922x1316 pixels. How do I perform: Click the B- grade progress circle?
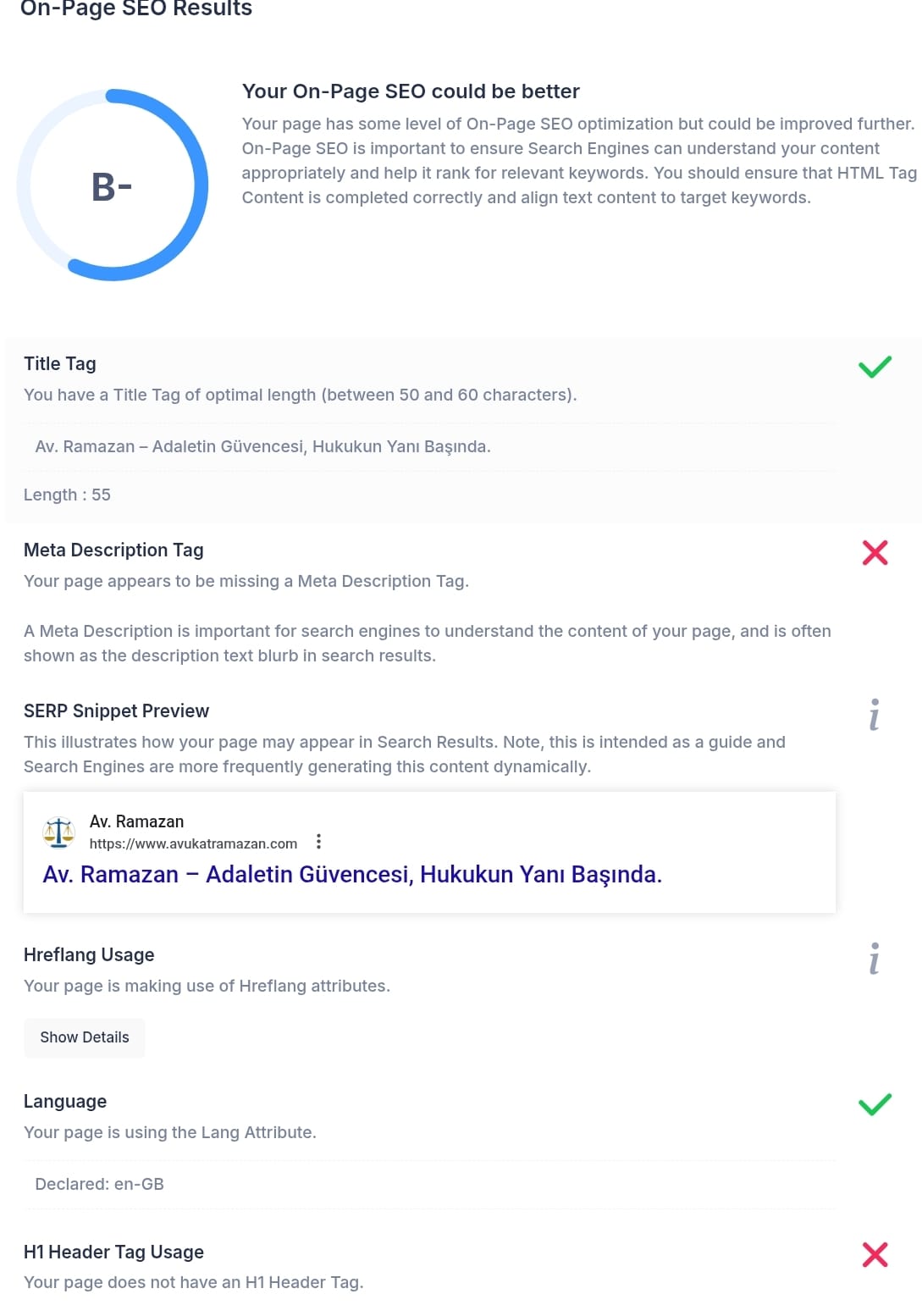click(113, 185)
